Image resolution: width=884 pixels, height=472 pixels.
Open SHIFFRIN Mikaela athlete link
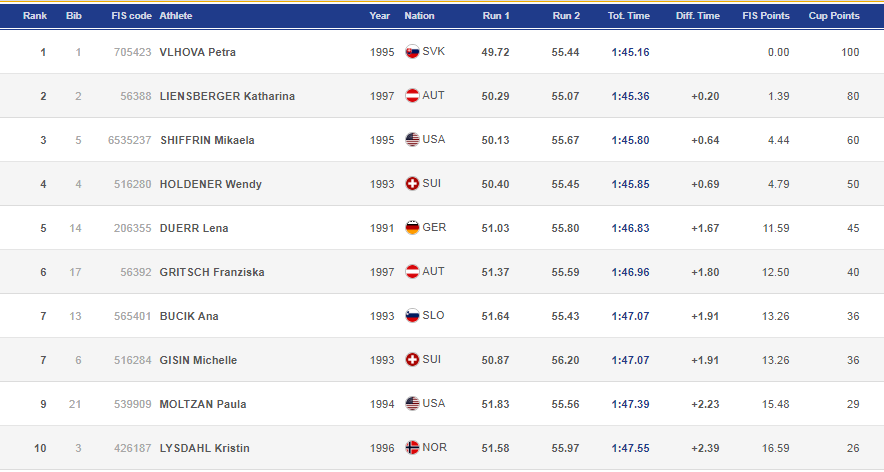(x=207, y=140)
